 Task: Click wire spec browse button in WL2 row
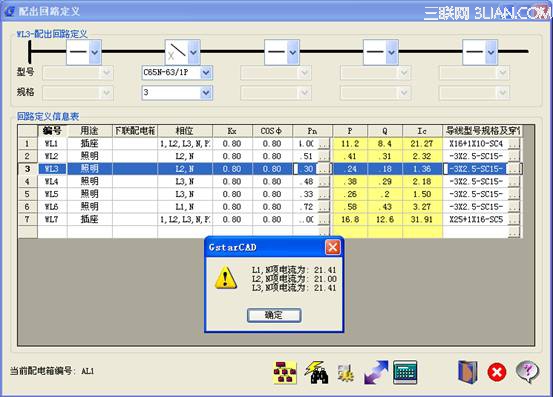coord(514,157)
